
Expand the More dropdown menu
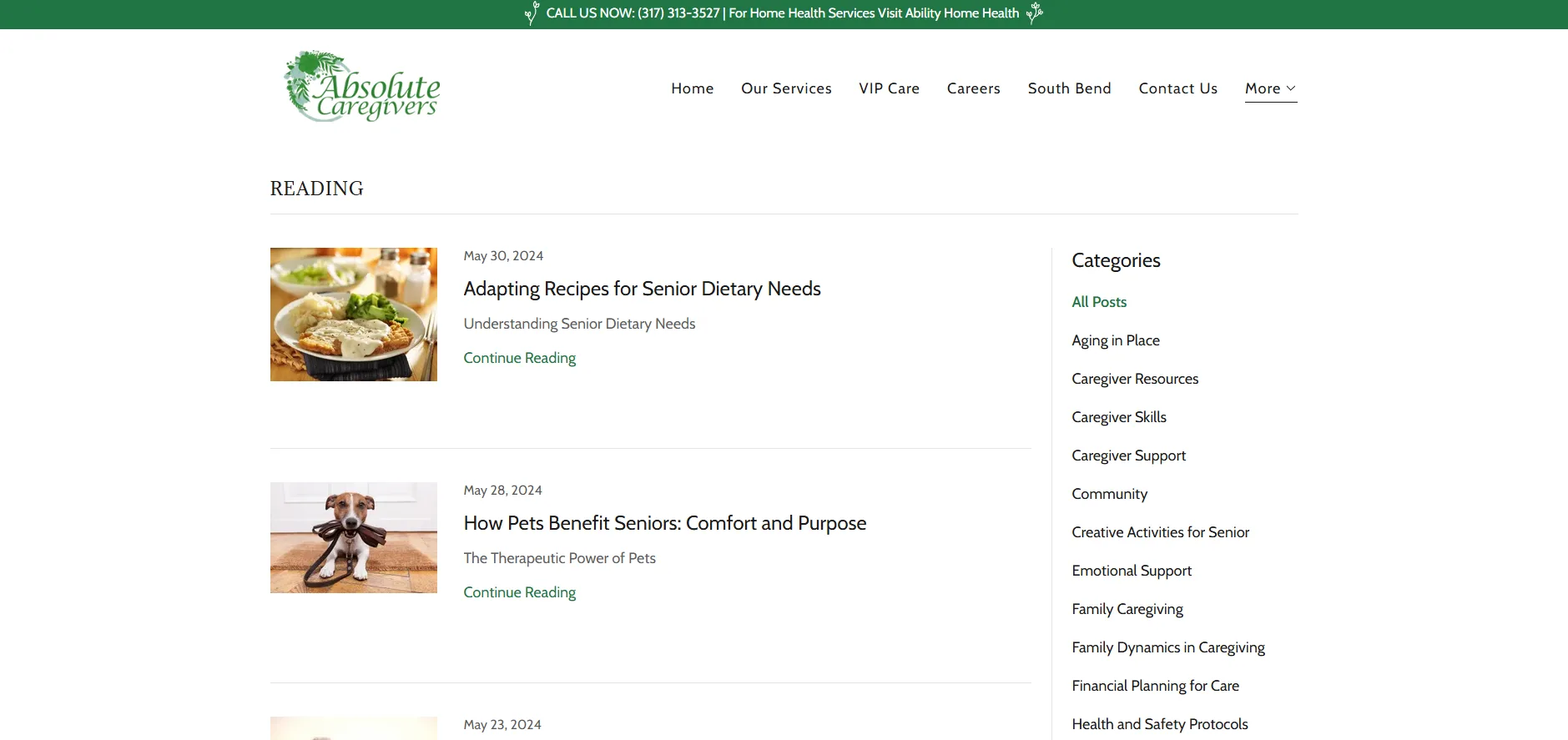(1270, 88)
